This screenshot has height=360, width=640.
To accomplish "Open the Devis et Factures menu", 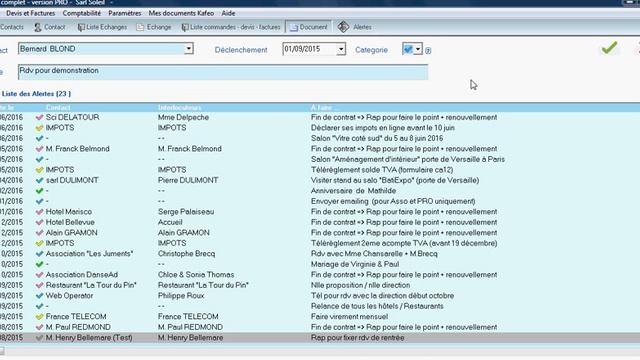I will tap(30, 13).
